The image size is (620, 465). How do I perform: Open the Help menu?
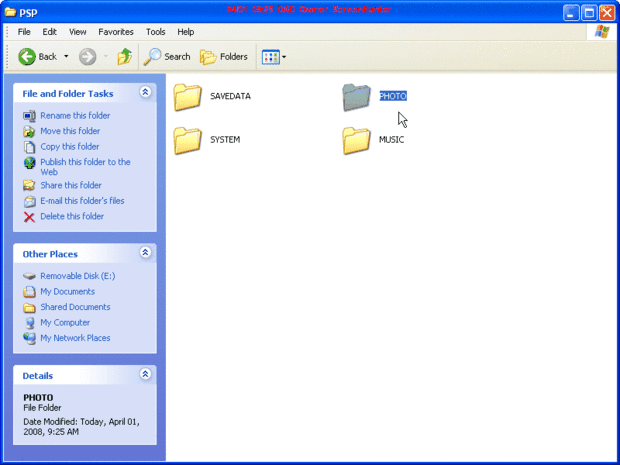[x=185, y=32]
